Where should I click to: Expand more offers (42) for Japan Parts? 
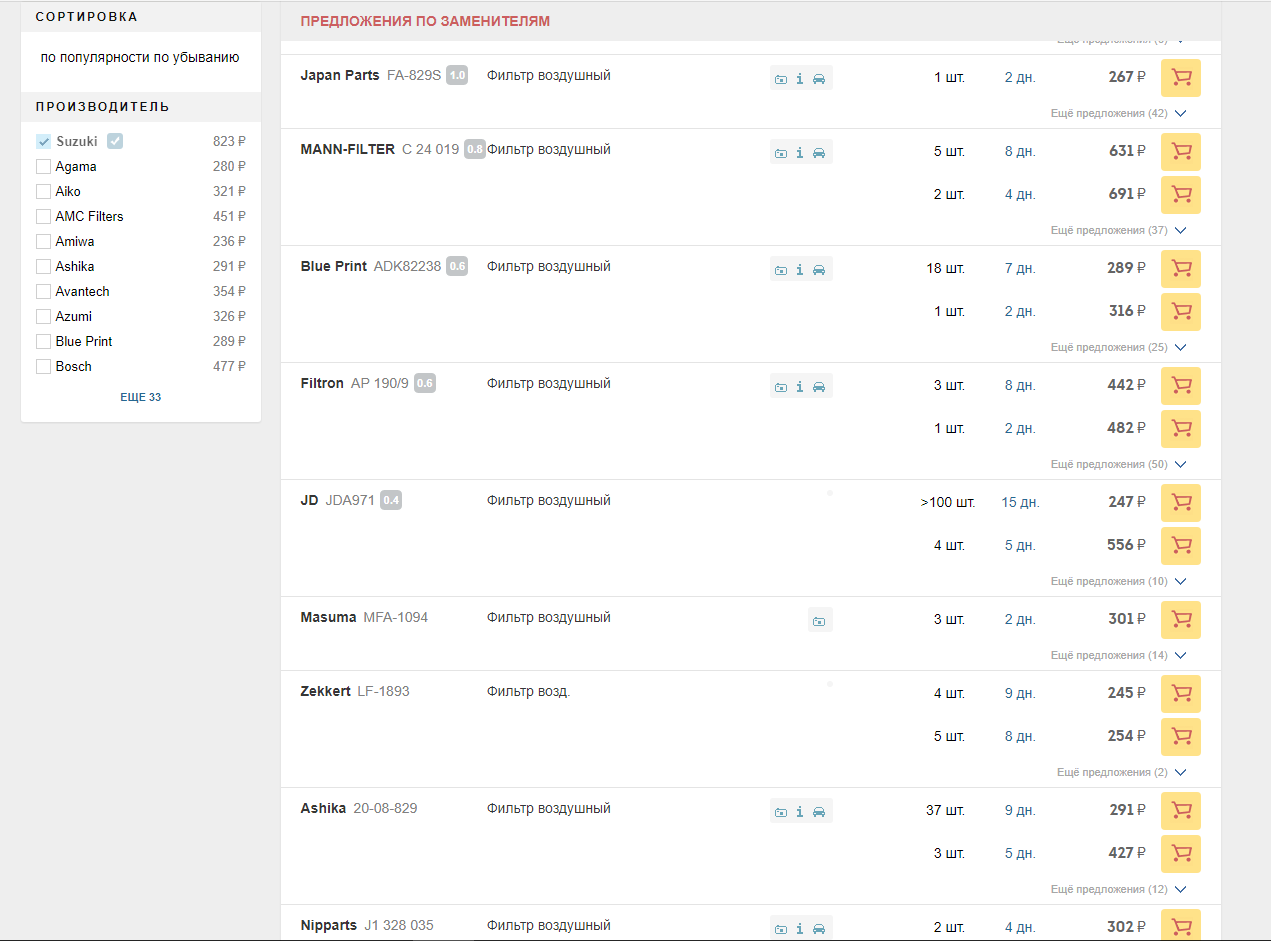pos(1117,113)
